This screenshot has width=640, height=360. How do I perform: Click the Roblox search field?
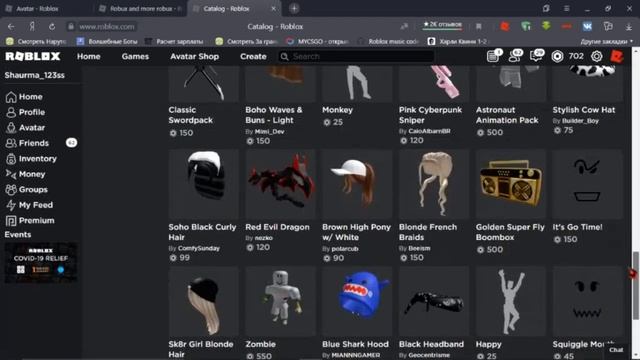[356, 56]
